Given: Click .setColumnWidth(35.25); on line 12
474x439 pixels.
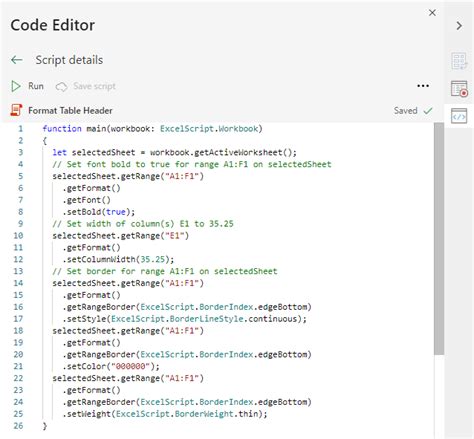Looking at the screenshot, I should pyautogui.click(x=118, y=259).
